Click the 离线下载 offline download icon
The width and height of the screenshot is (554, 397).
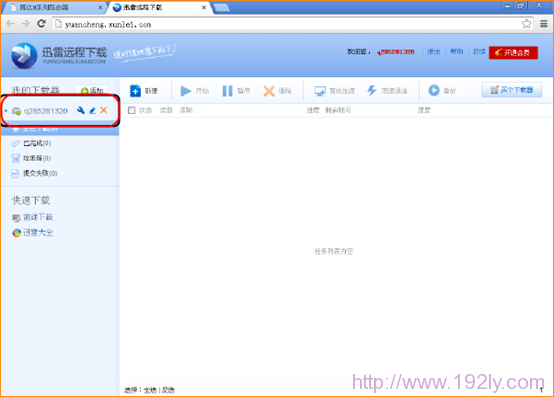(x=16, y=218)
